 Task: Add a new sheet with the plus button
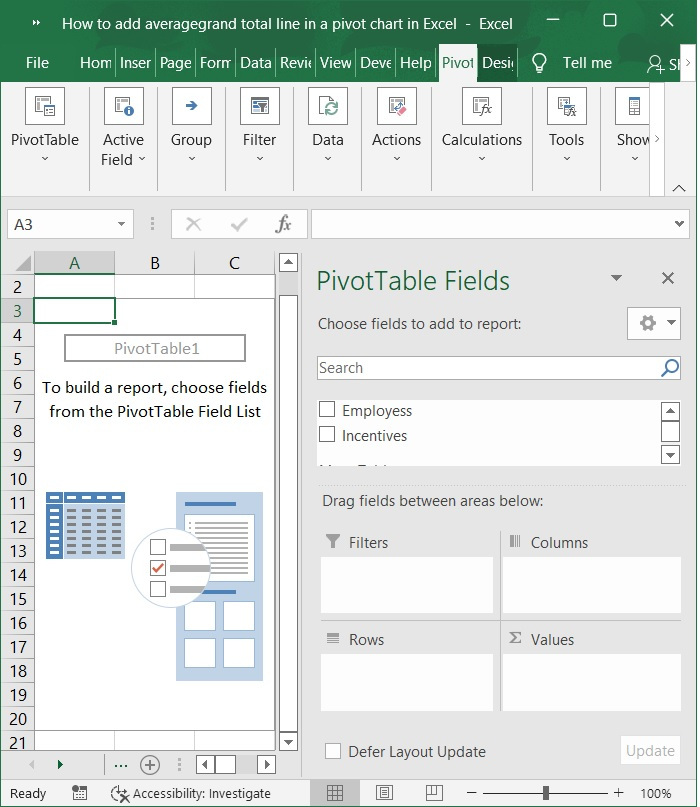tap(150, 765)
